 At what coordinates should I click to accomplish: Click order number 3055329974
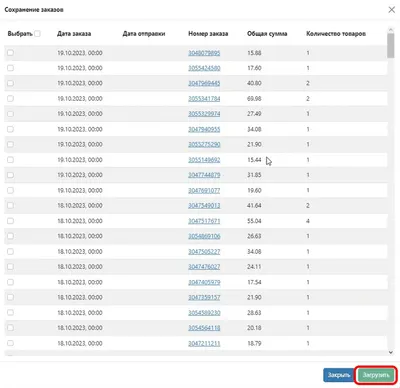[204, 114]
